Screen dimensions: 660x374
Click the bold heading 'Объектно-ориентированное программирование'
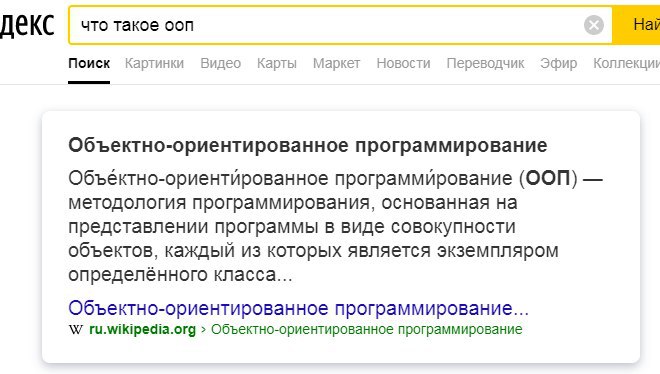click(308, 146)
